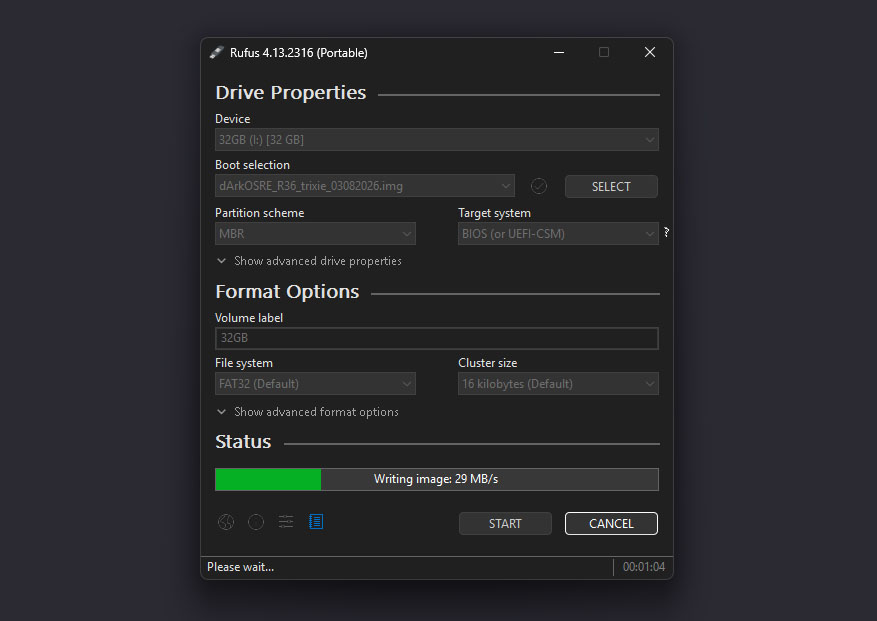The image size is (877, 621).
Task: Open the Target system dropdown
Action: (x=558, y=234)
